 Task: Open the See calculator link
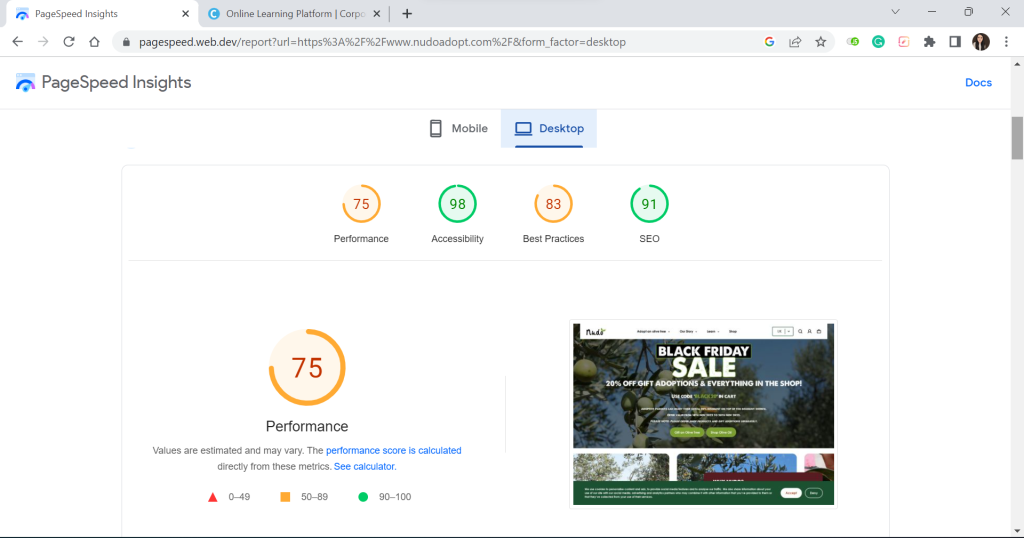(365, 467)
